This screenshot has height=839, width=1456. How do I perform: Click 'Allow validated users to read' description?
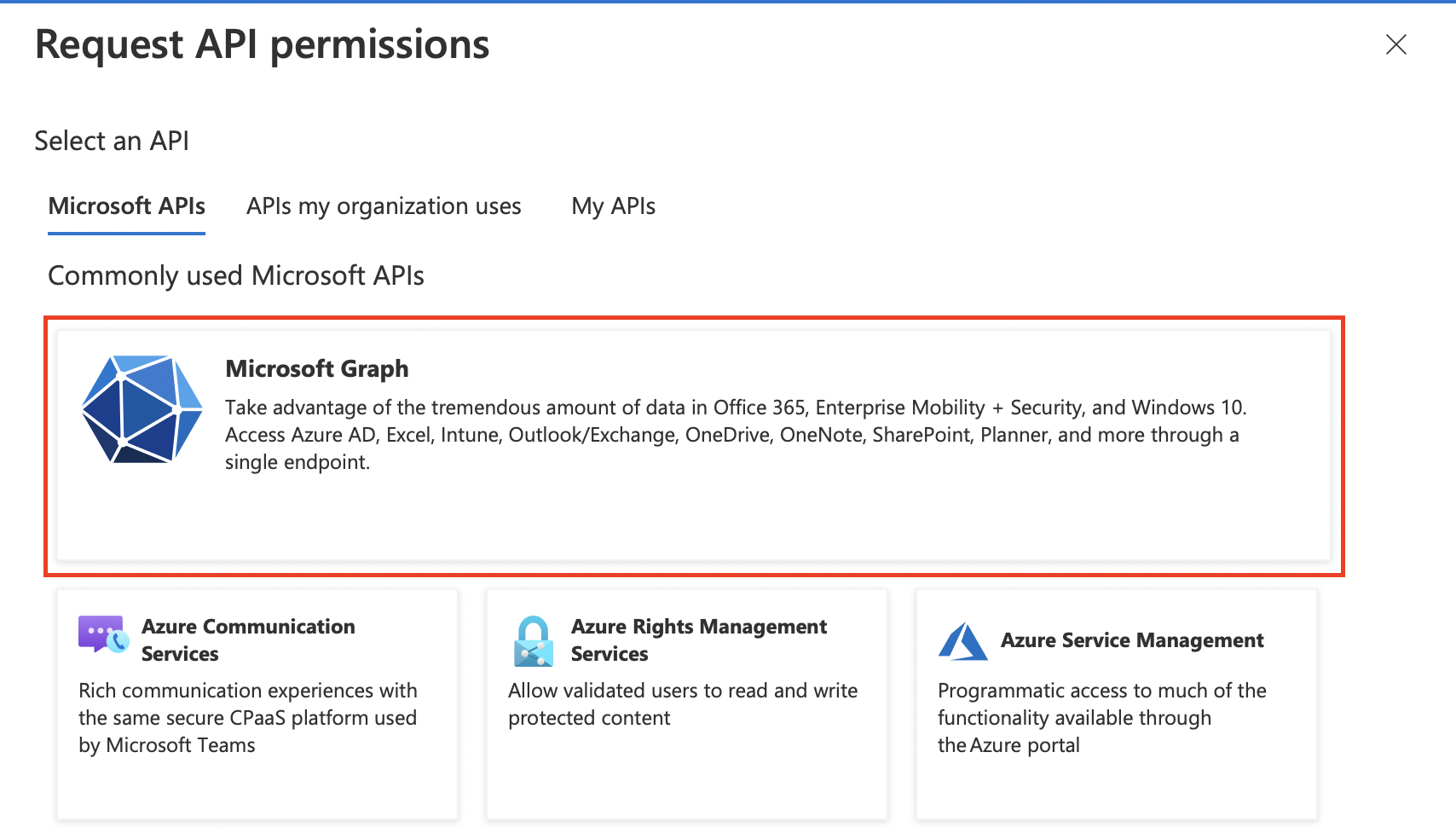pyautogui.click(x=683, y=704)
